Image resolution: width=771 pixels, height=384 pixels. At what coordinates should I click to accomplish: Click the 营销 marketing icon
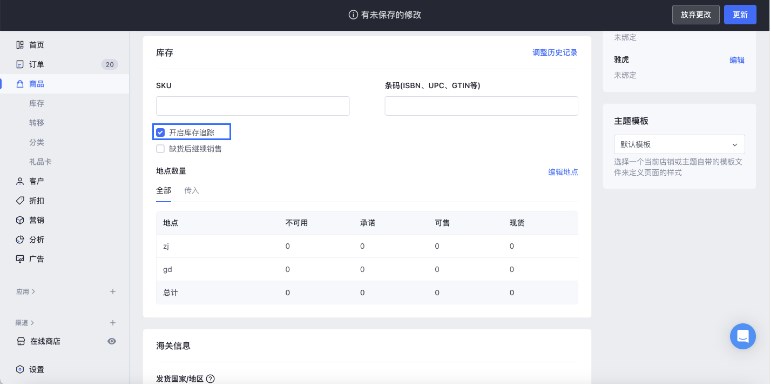(x=20, y=220)
